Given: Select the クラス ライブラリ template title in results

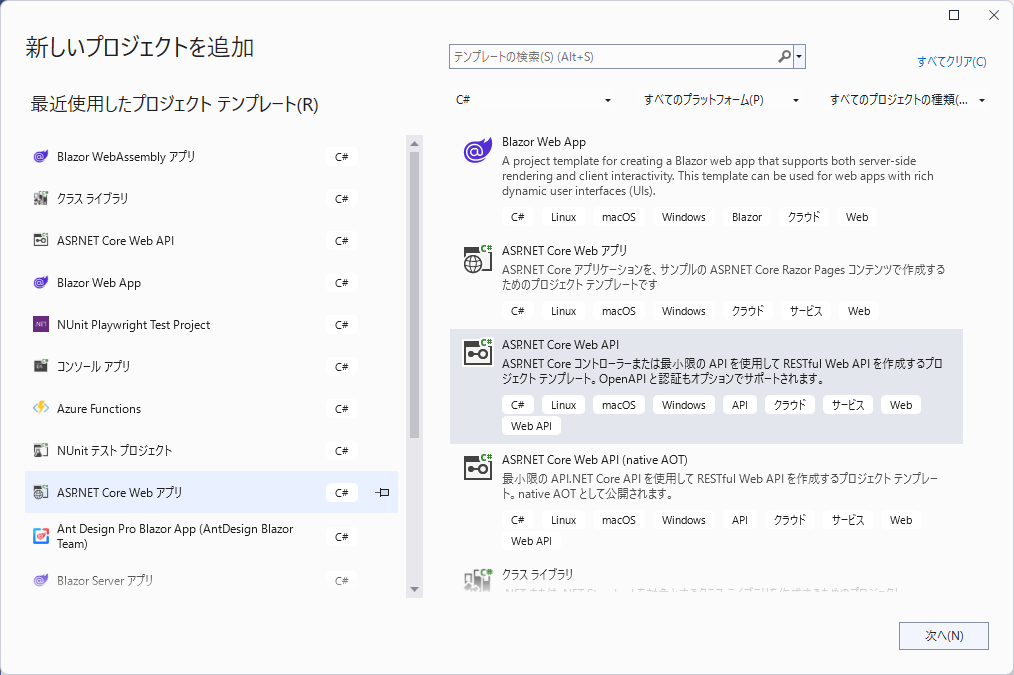Looking at the screenshot, I should pos(537,574).
